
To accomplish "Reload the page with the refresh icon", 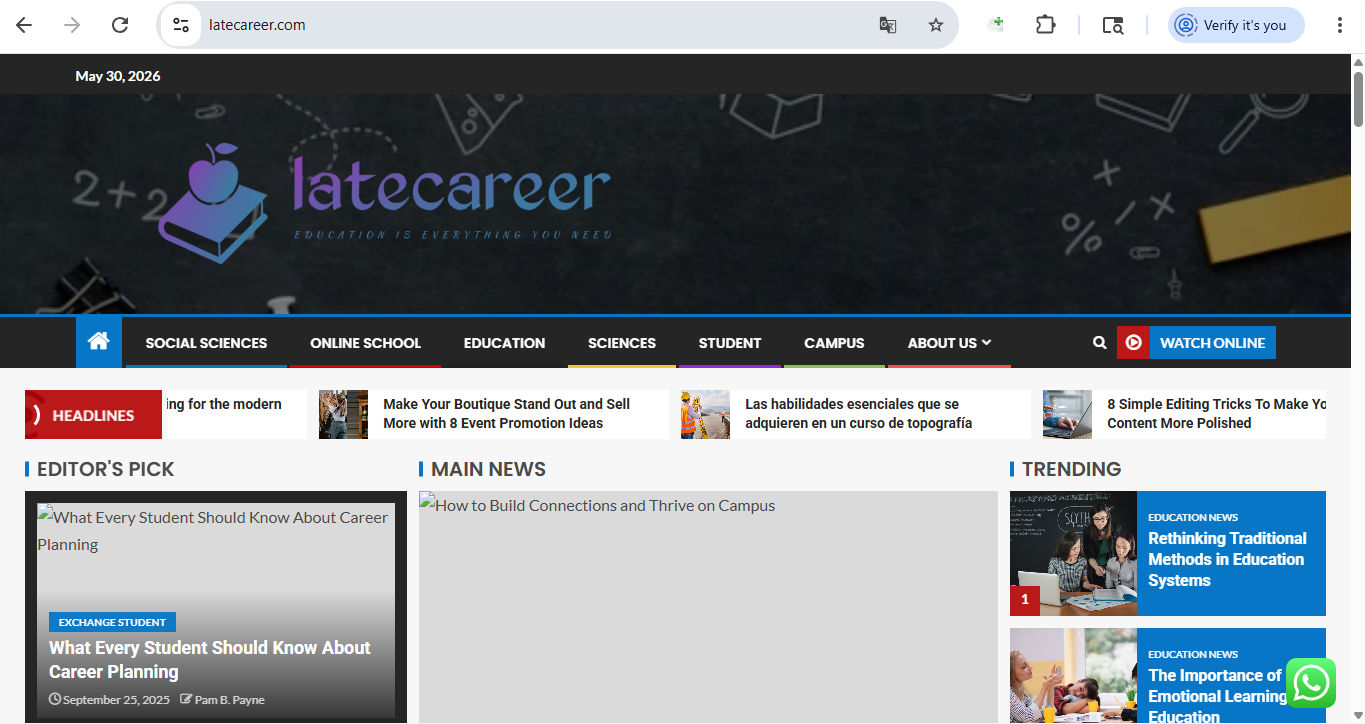I will [120, 25].
